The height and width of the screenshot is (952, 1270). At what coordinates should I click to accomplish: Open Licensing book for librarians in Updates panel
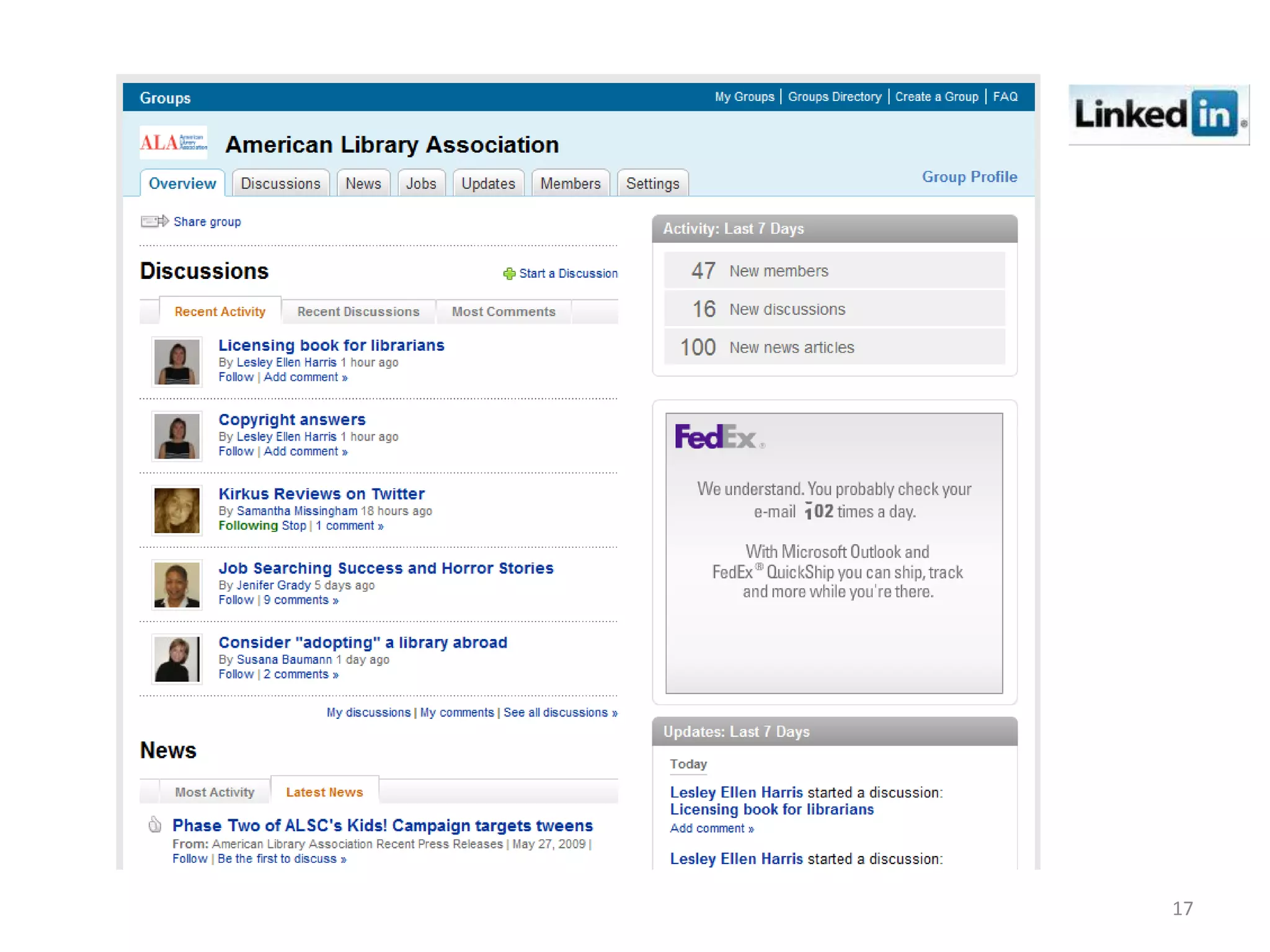click(771, 809)
